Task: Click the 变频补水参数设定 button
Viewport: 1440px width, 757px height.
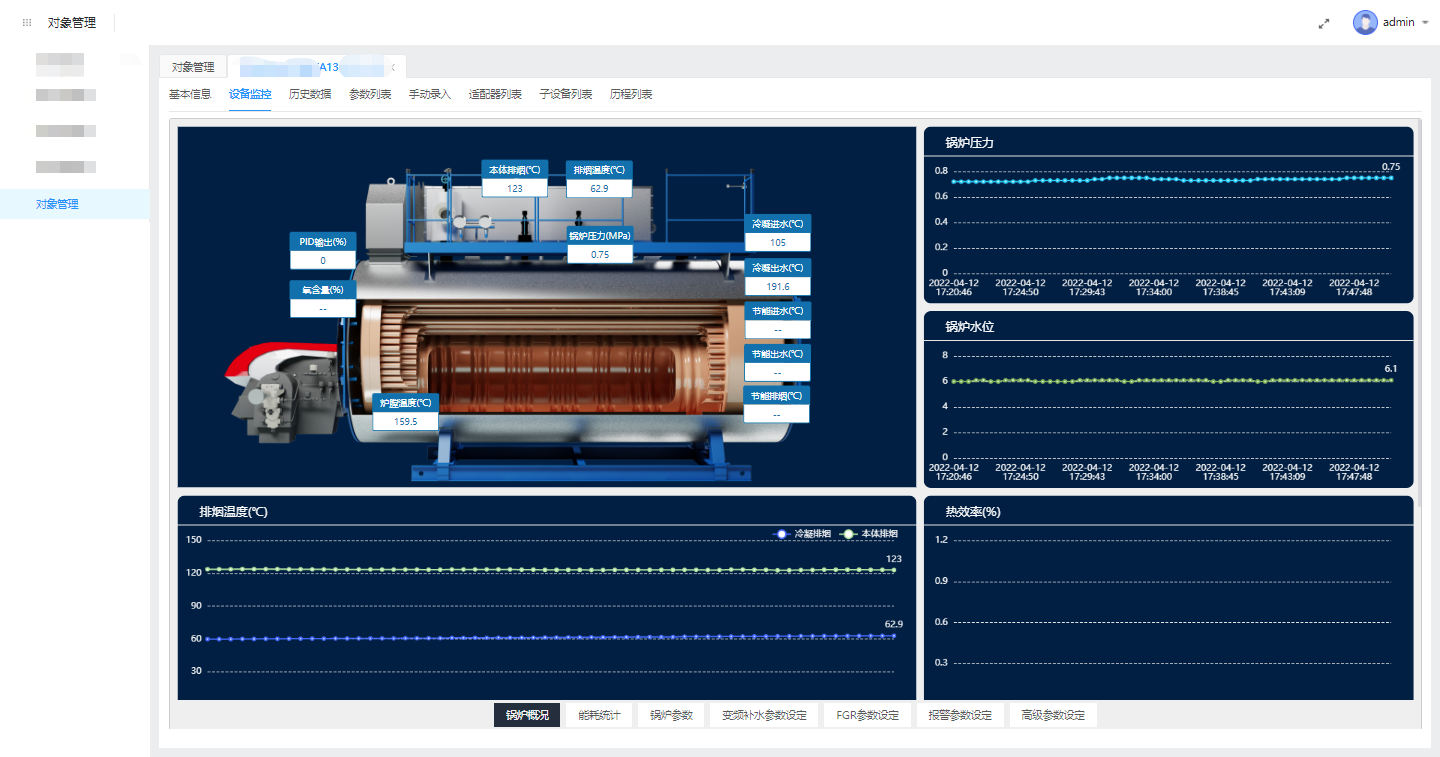Action: click(764, 715)
